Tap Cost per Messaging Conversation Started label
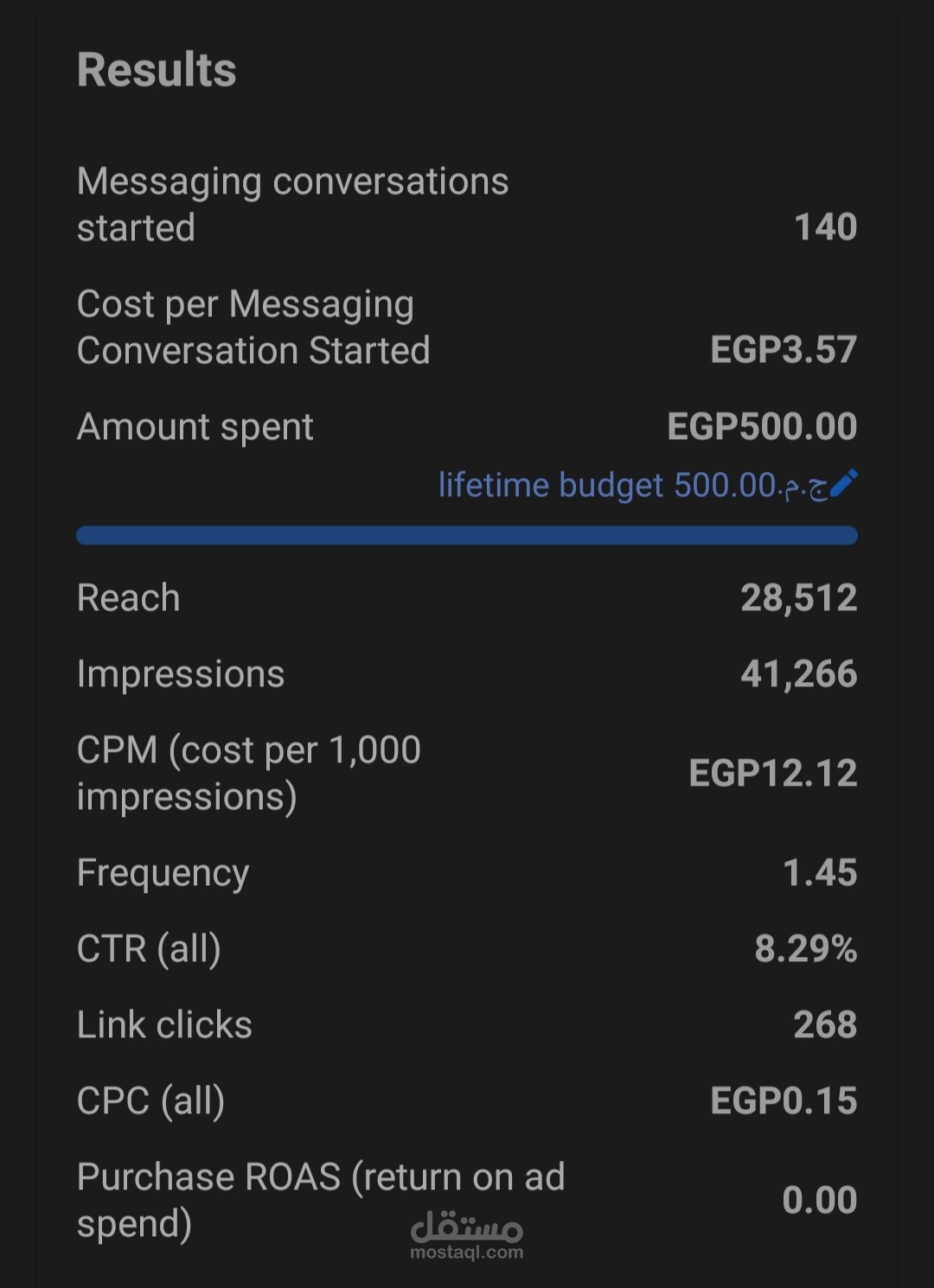This screenshot has height=1288, width=934. click(253, 328)
